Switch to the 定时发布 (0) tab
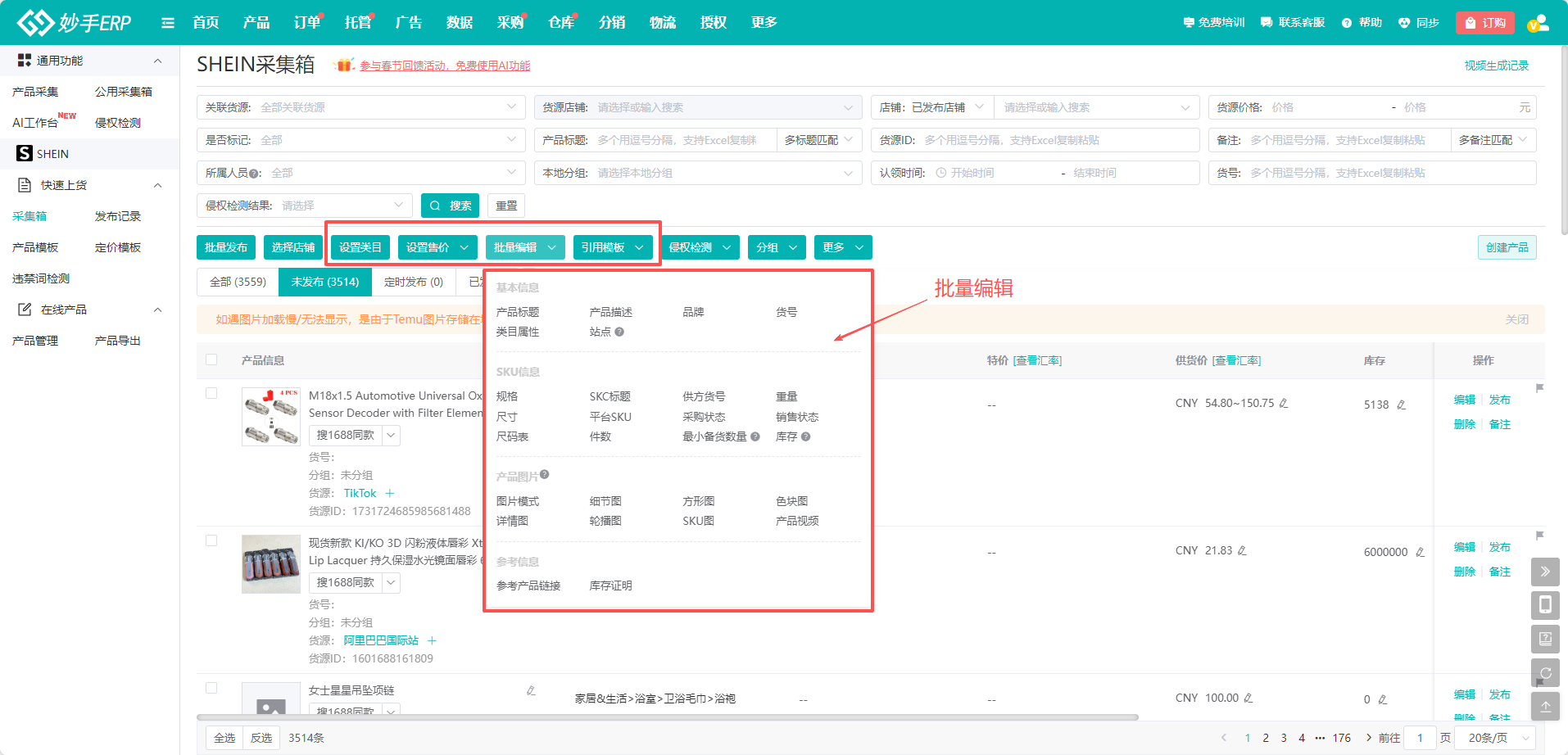The width and height of the screenshot is (1568, 755). [x=413, y=282]
